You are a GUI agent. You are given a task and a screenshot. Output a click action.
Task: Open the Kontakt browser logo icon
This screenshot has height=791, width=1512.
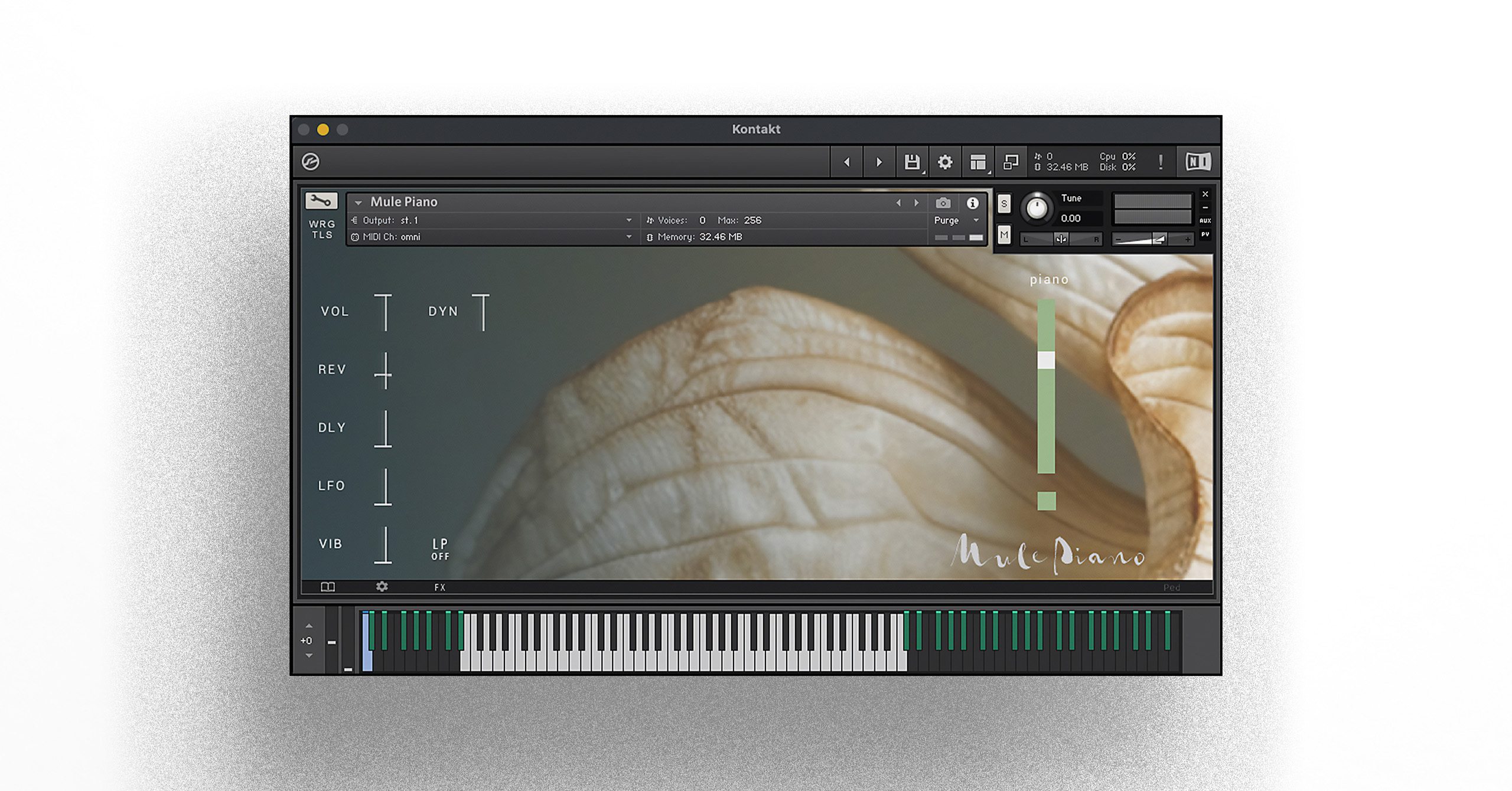click(x=311, y=161)
